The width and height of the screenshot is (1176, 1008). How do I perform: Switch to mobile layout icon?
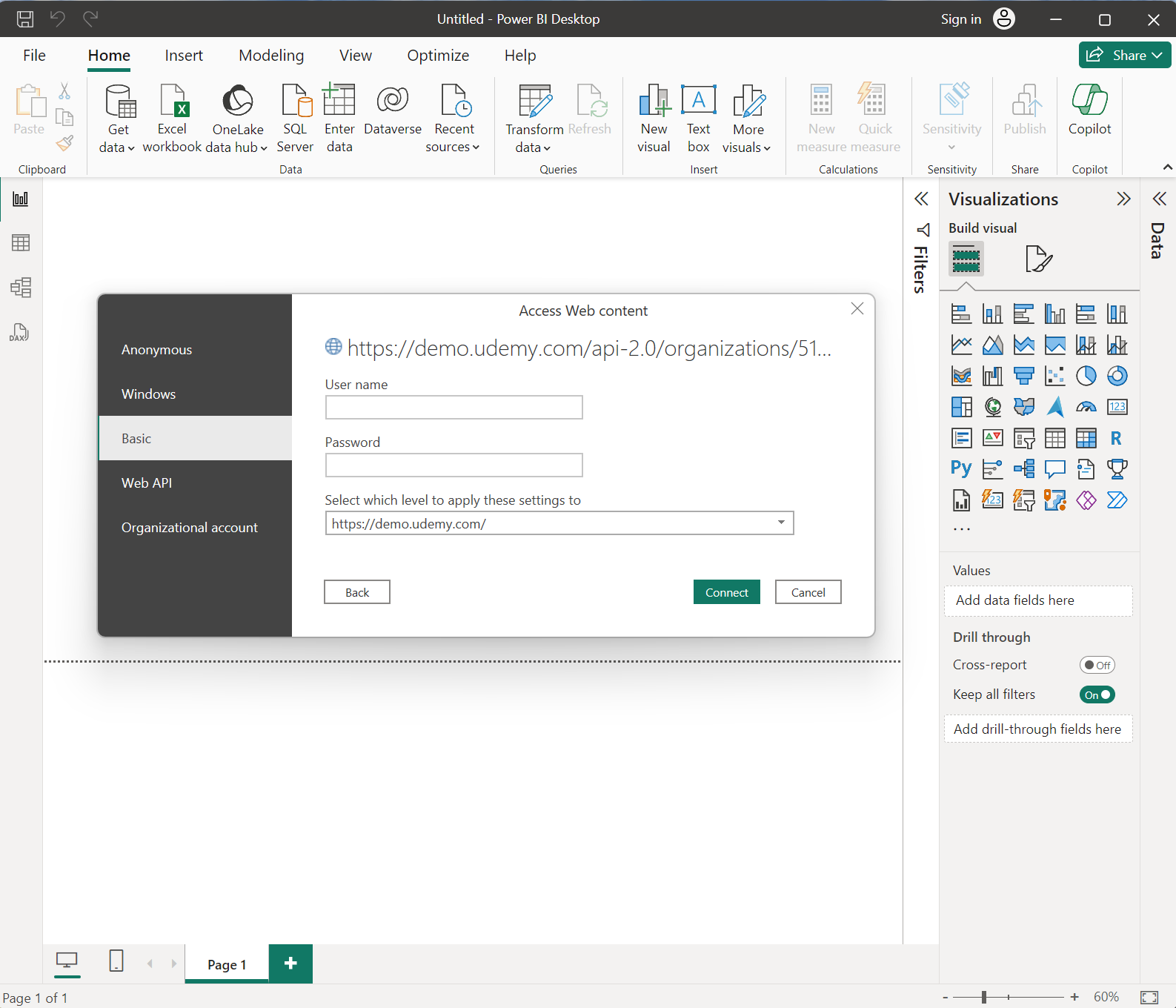(116, 961)
